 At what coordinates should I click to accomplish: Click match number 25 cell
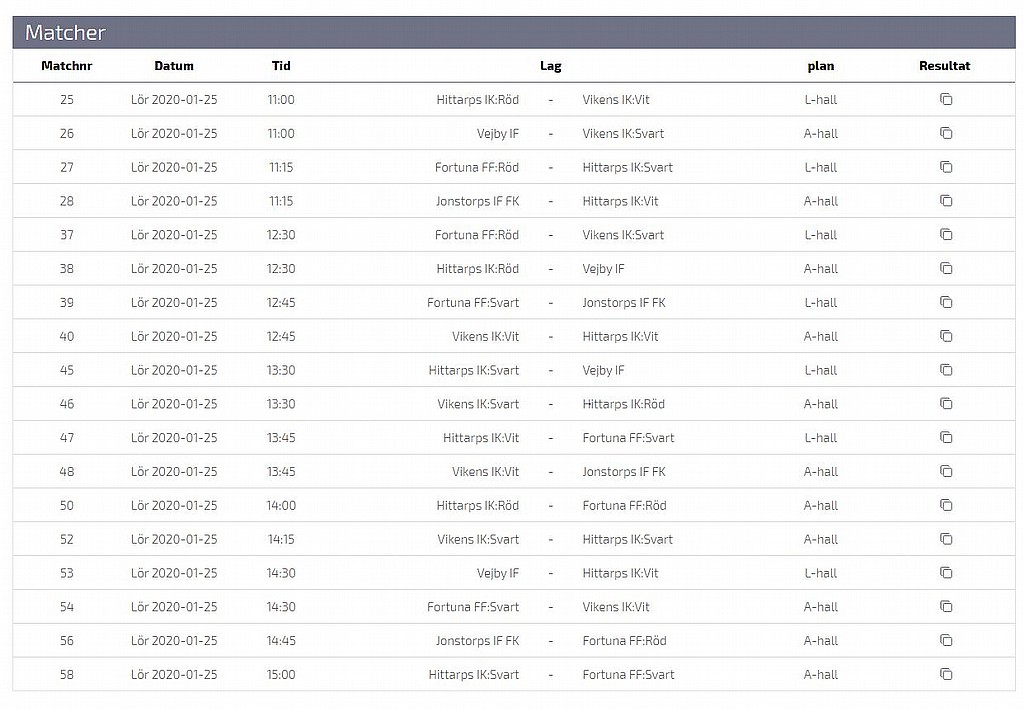click(x=67, y=100)
